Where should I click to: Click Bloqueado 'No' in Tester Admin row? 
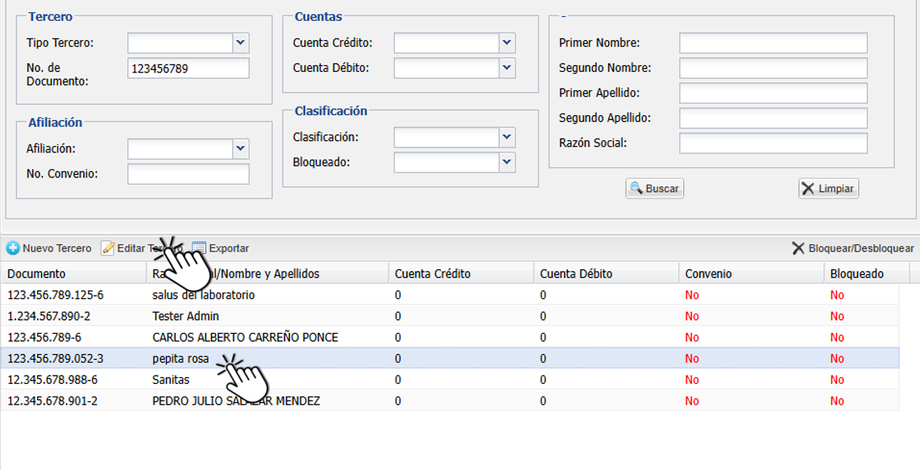point(837,316)
